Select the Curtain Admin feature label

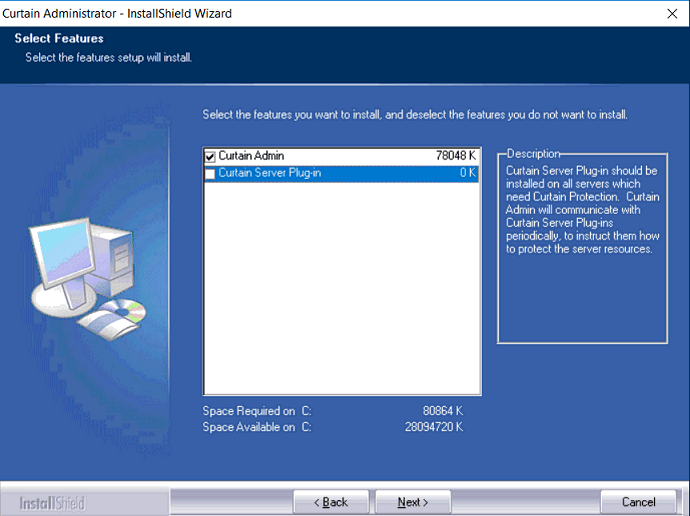point(251,157)
